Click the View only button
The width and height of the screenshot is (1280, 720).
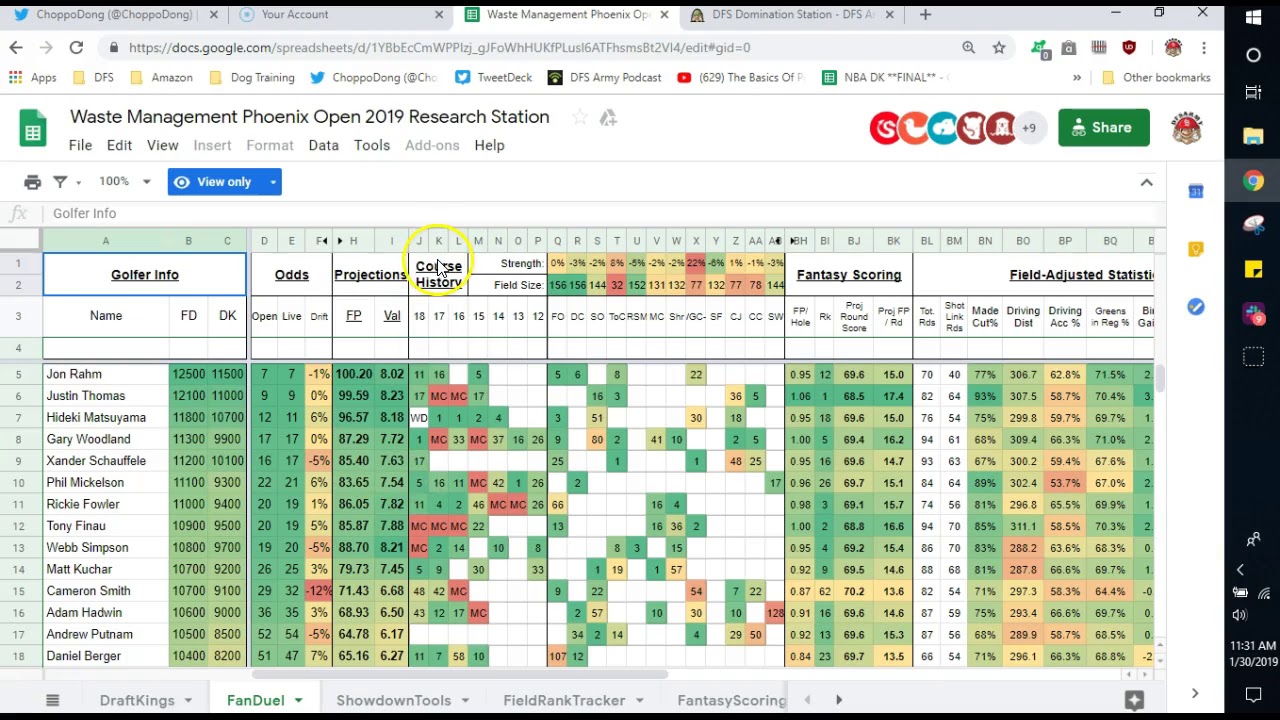pyautogui.click(x=211, y=182)
